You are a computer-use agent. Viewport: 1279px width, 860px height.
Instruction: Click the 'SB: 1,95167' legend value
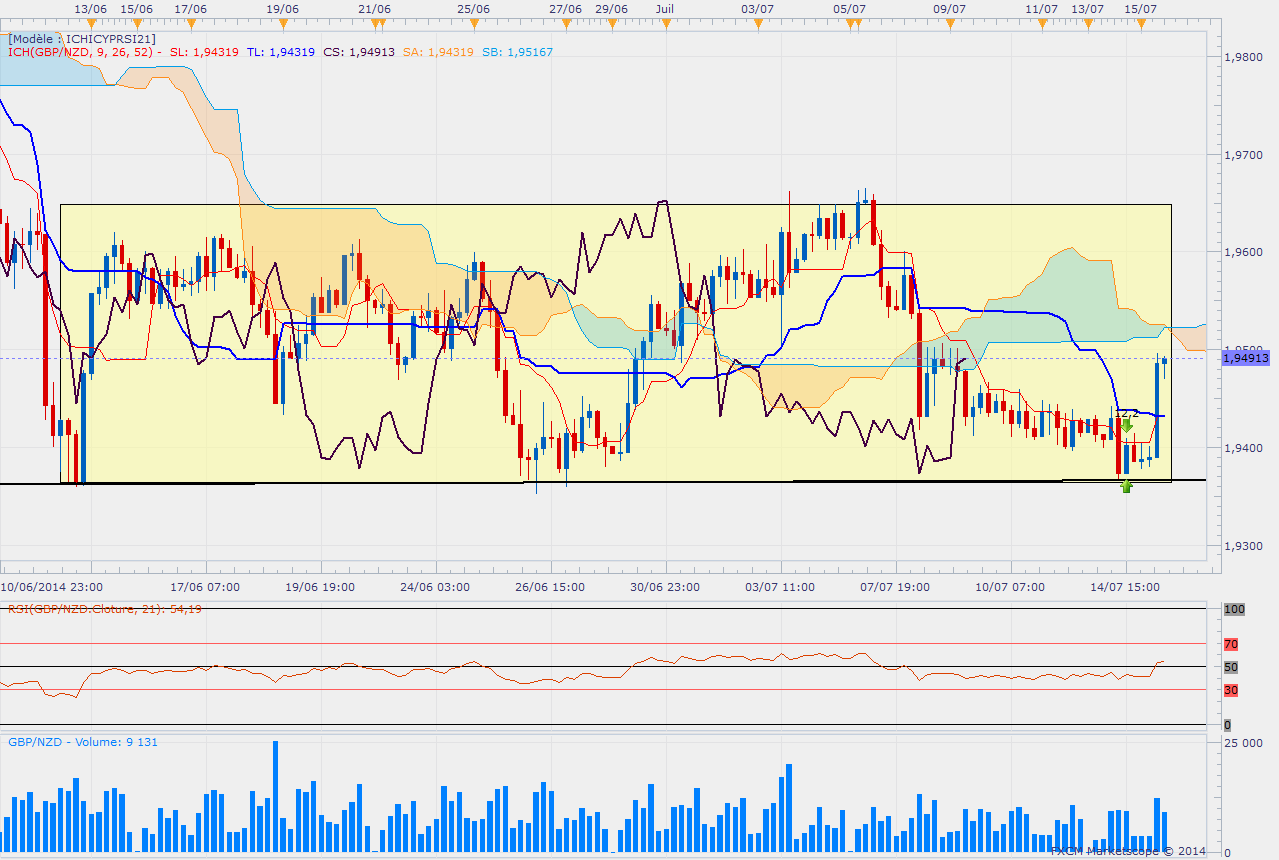click(x=517, y=52)
